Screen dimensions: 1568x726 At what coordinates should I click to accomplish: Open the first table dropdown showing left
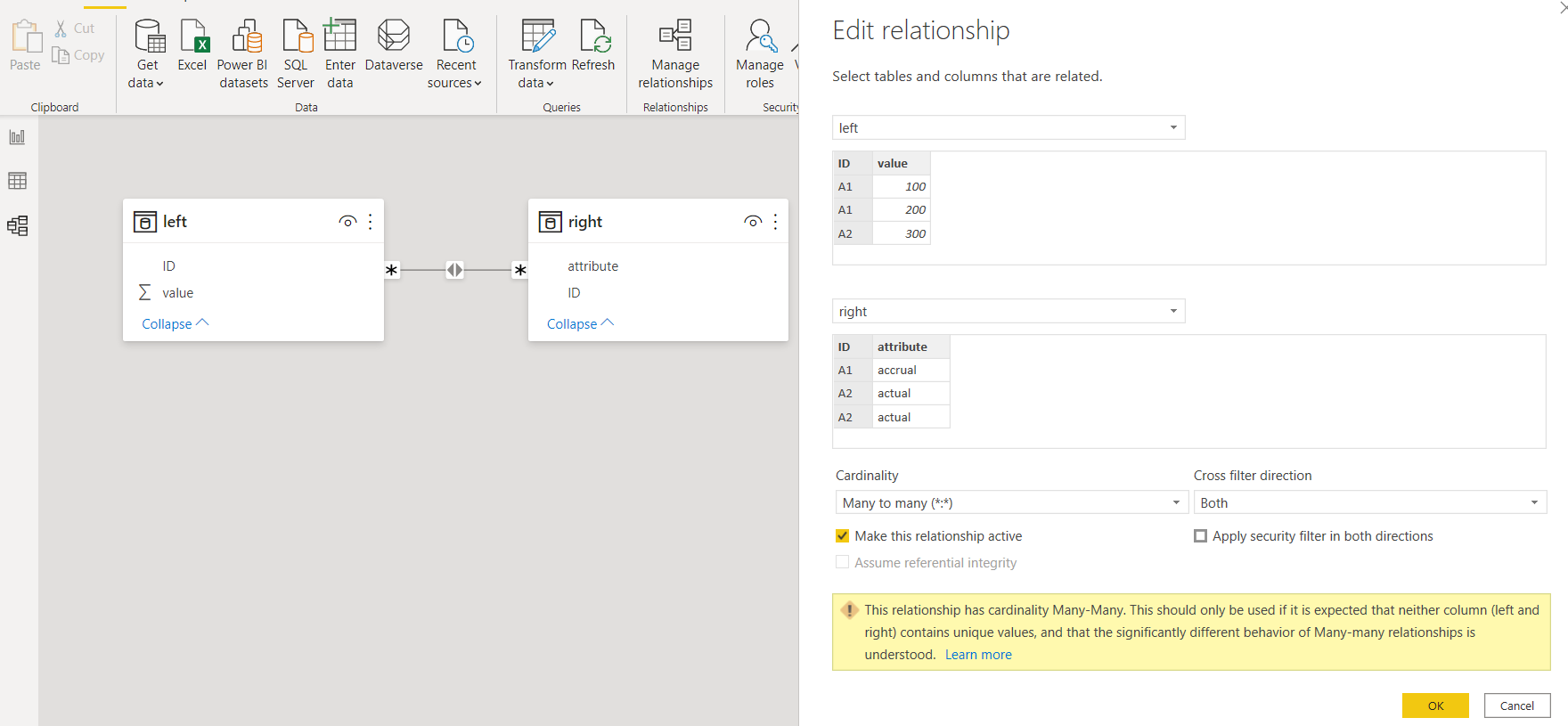tap(1009, 128)
